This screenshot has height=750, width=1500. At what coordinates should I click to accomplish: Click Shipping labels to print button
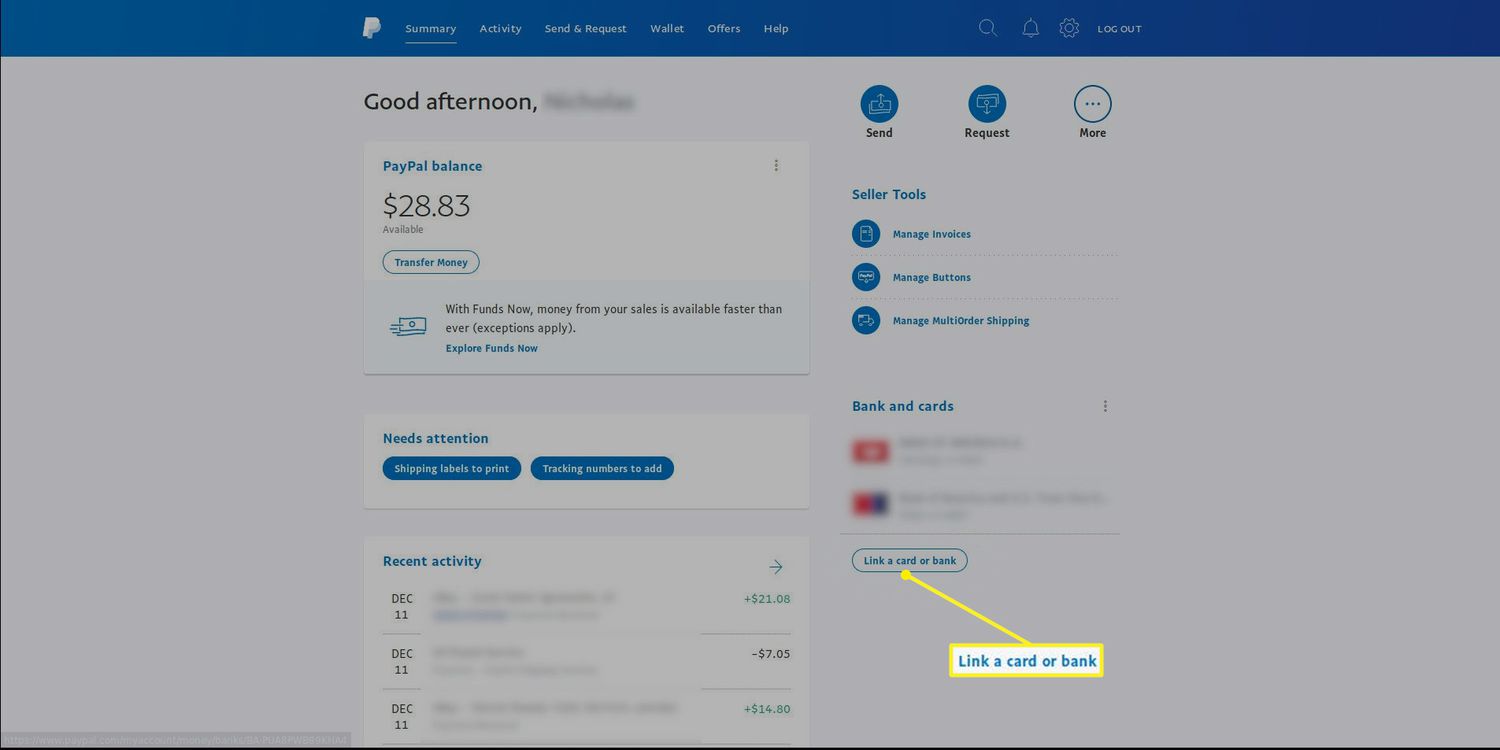(452, 468)
